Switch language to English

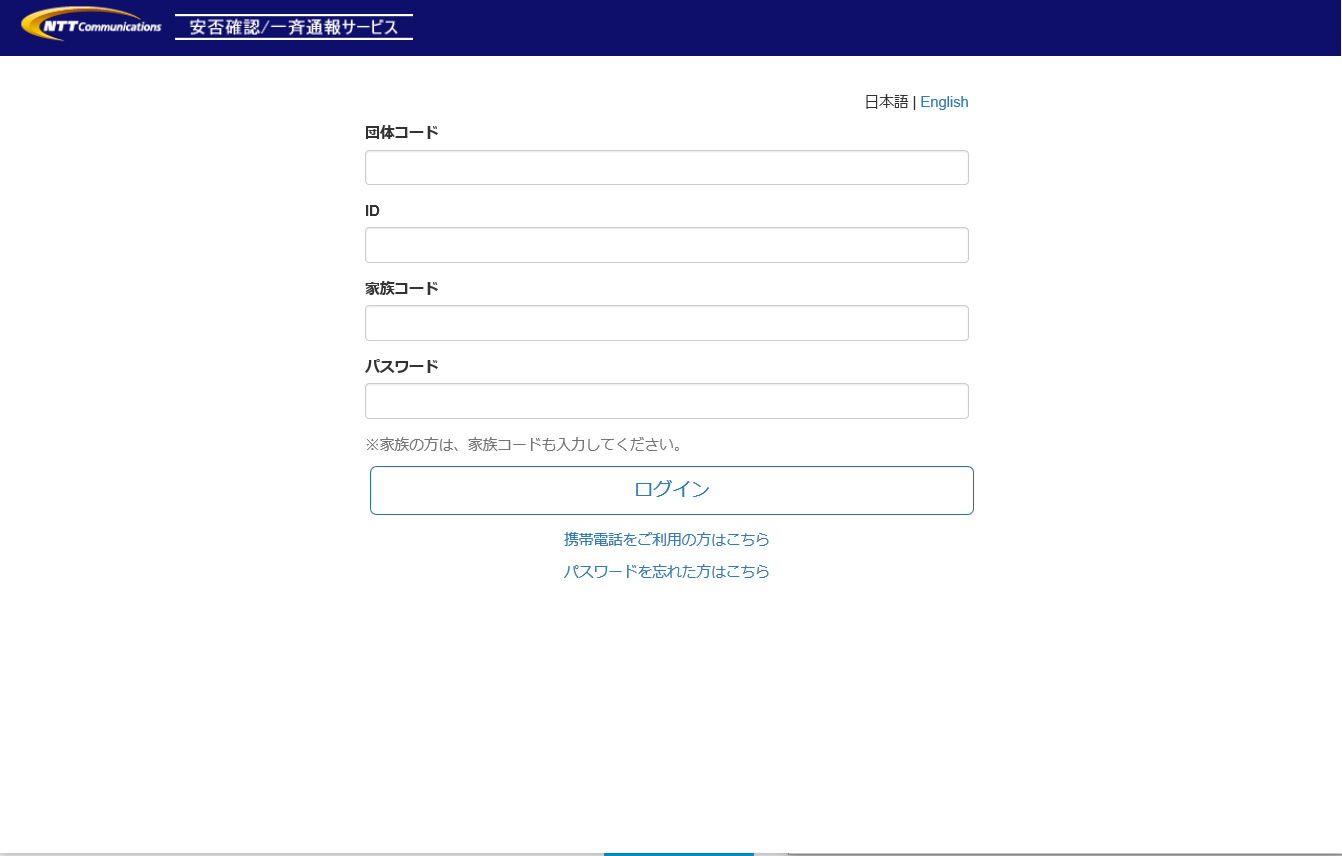click(944, 102)
